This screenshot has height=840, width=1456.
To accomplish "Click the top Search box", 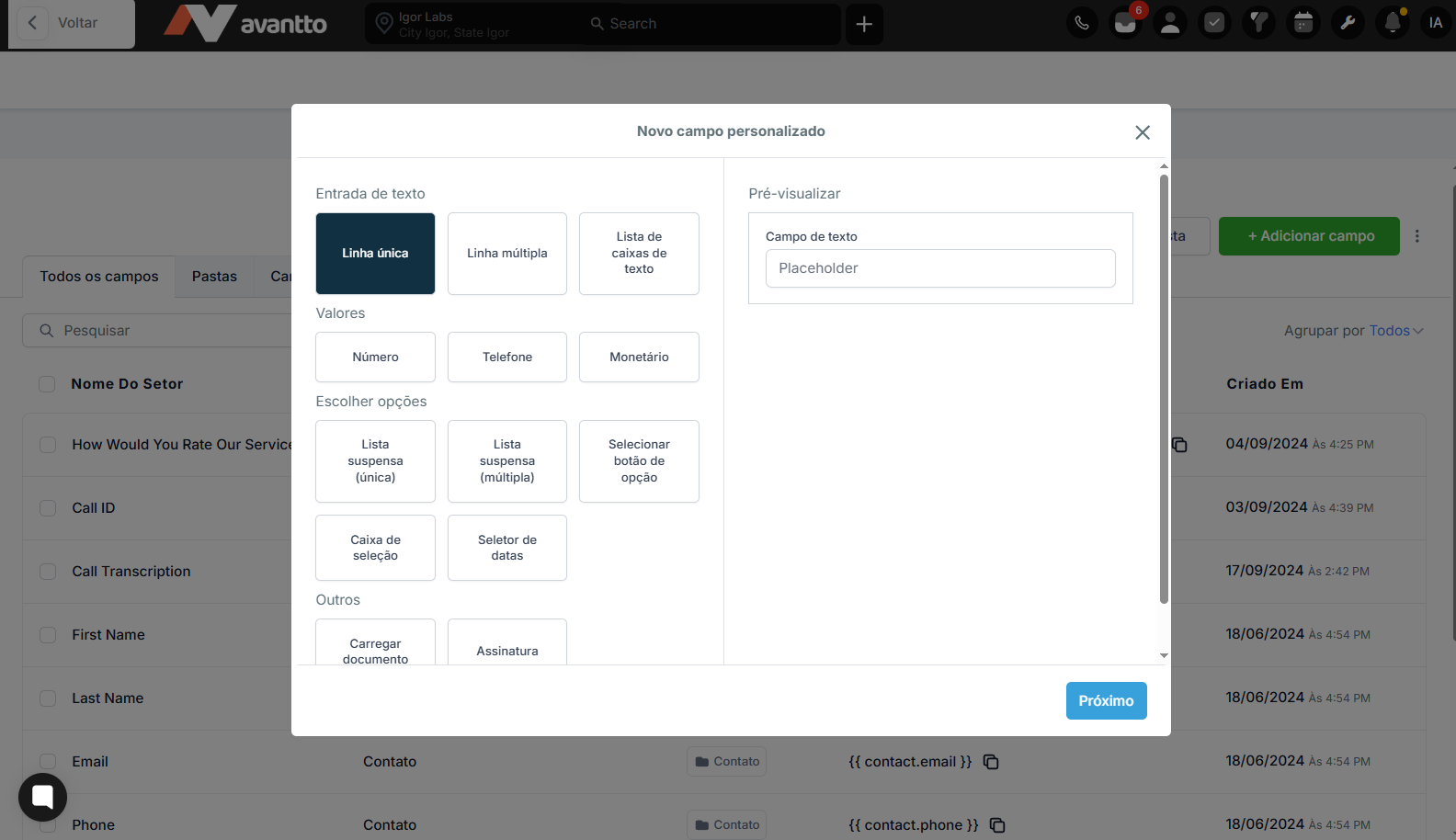I will point(712,24).
